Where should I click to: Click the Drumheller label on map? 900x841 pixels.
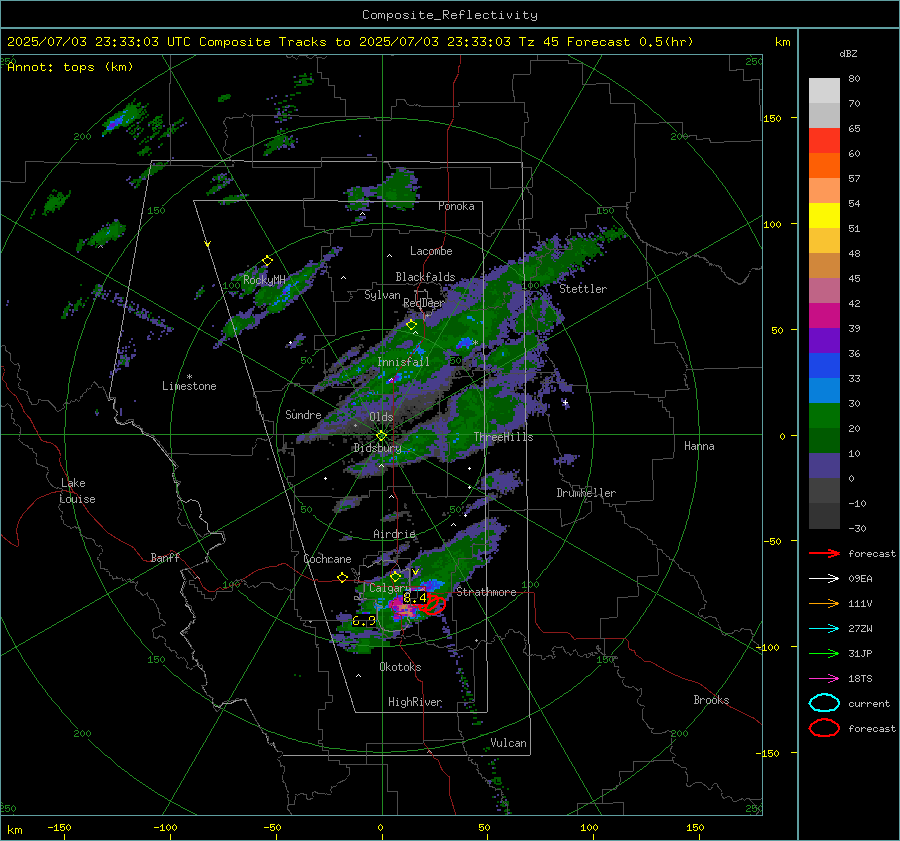pyautogui.click(x=586, y=493)
